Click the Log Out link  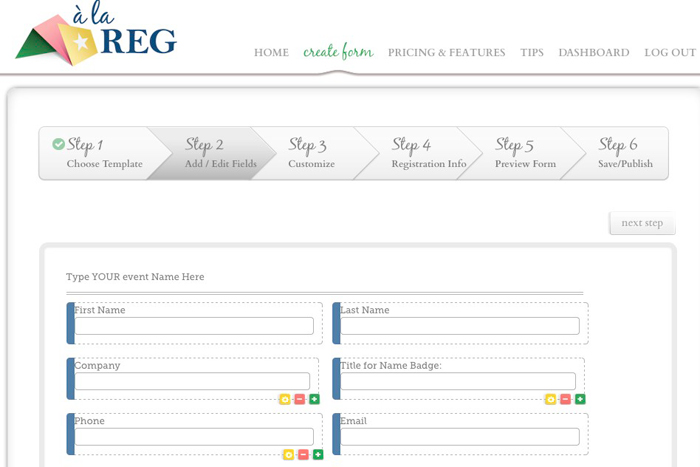point(670,53)
